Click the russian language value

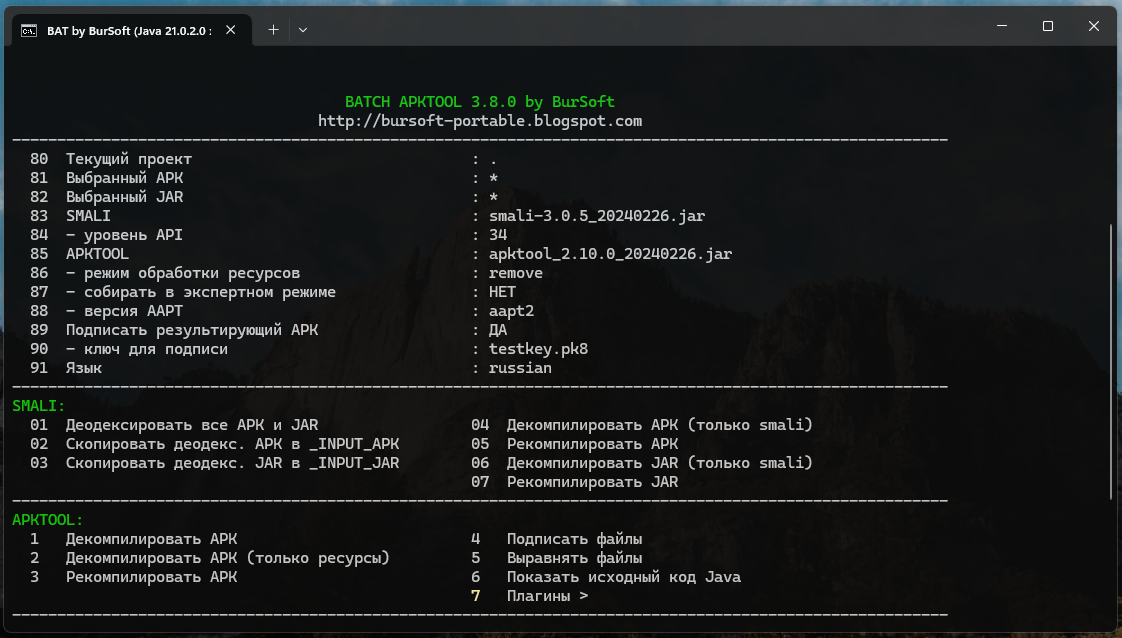[x=520, y=368]
